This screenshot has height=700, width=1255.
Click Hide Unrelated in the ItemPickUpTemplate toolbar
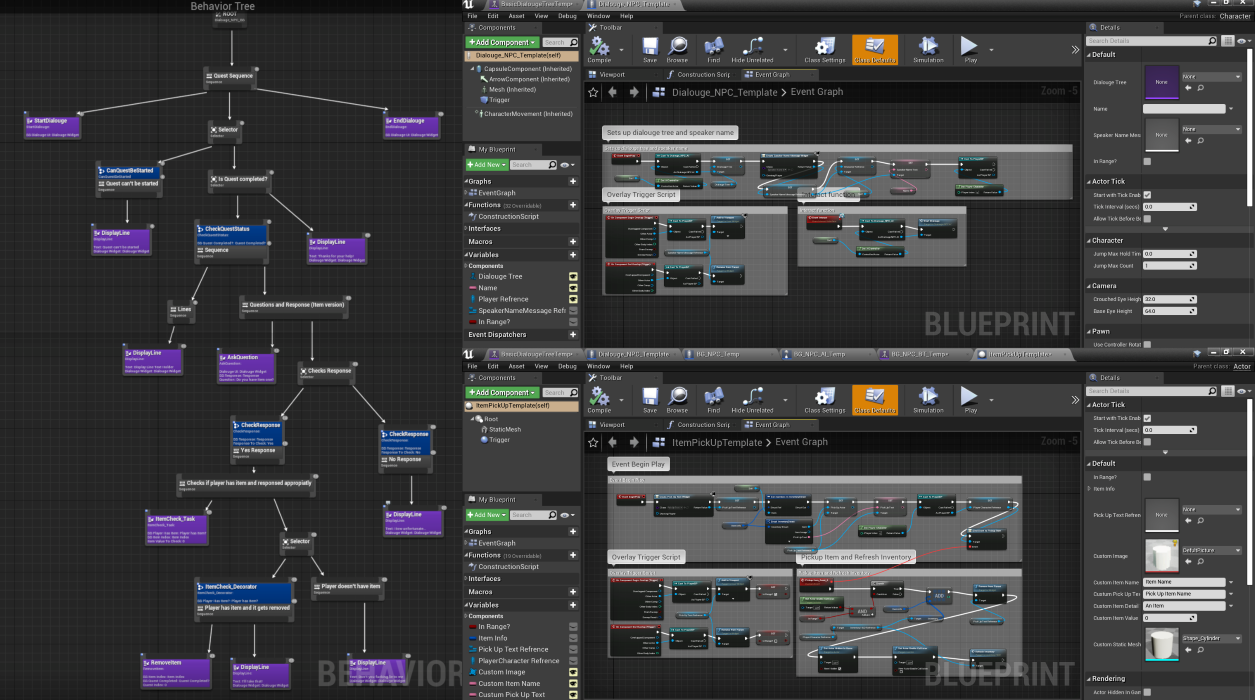pos(752,400)
